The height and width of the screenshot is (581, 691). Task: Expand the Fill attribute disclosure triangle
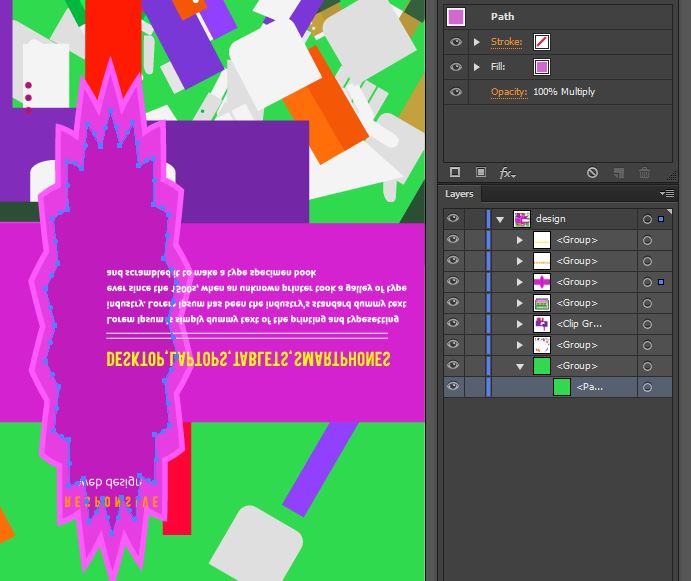[477, 67]
